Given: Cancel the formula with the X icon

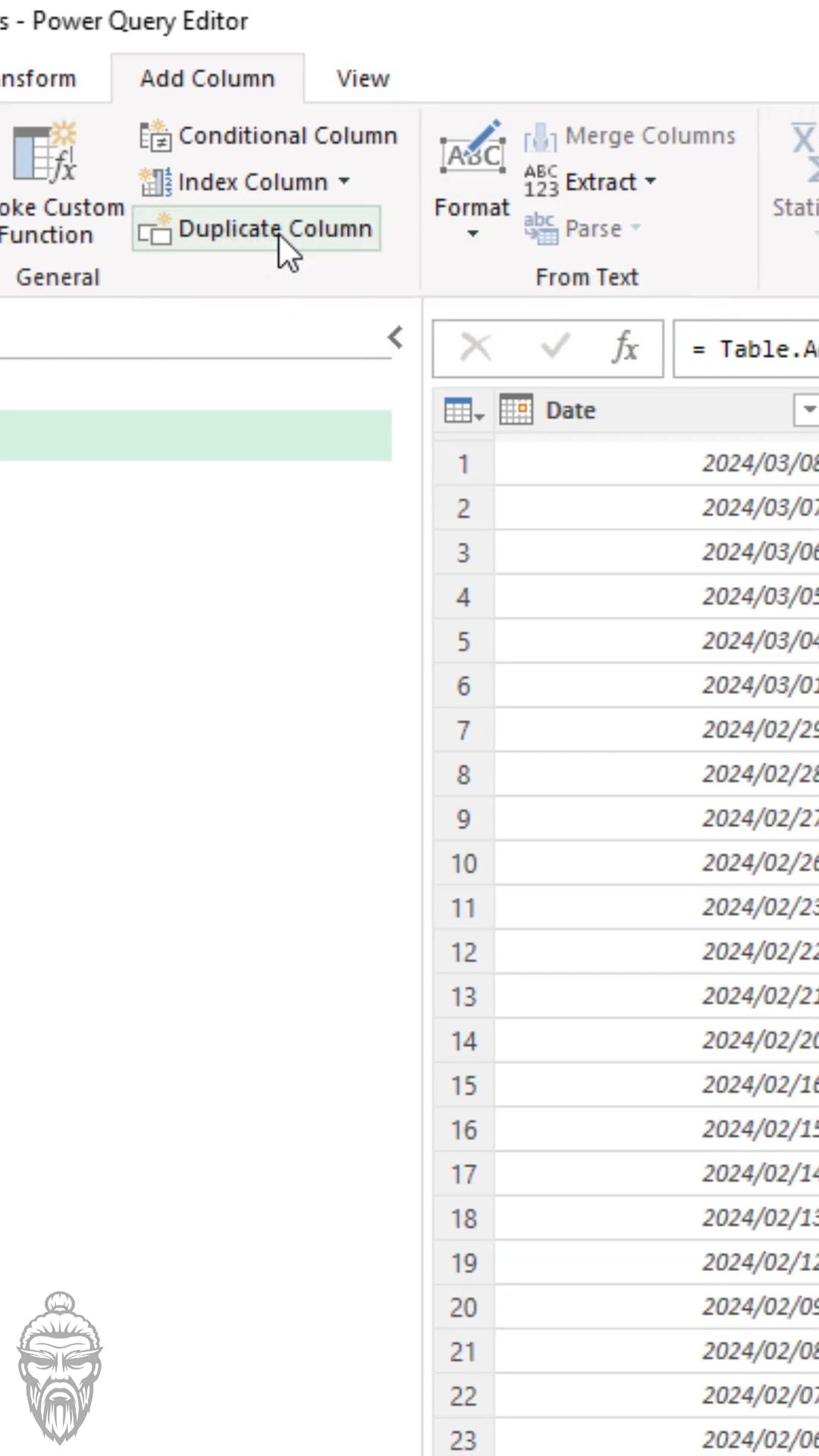Looking at the screenshot, I should 476,348.
